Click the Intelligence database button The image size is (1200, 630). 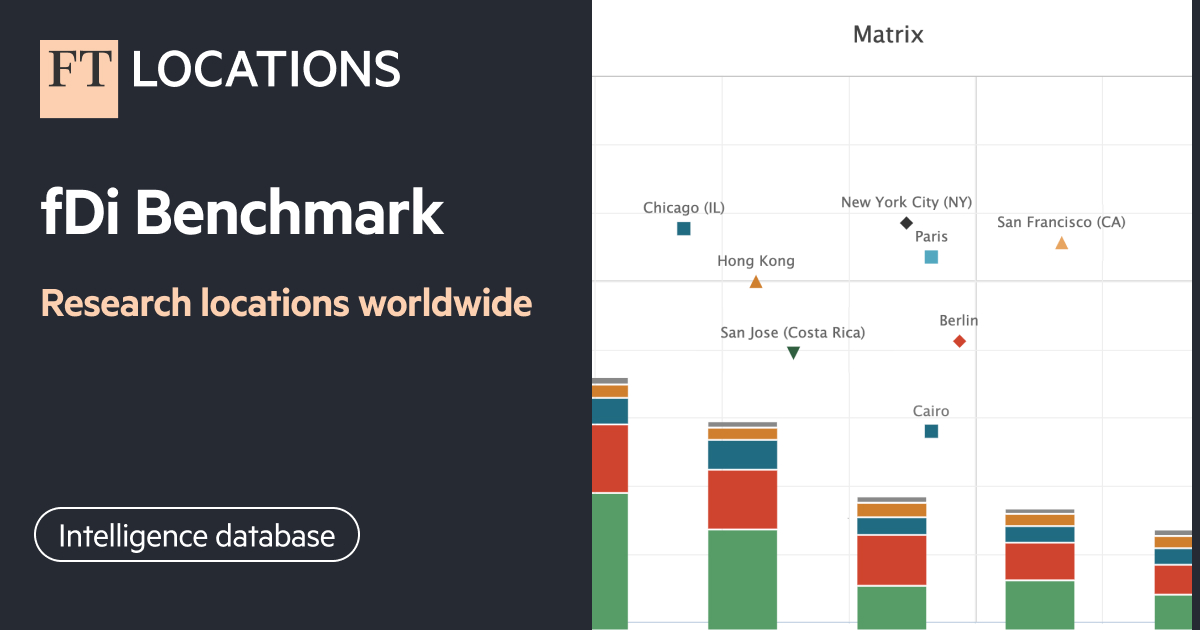pos(196,535)
